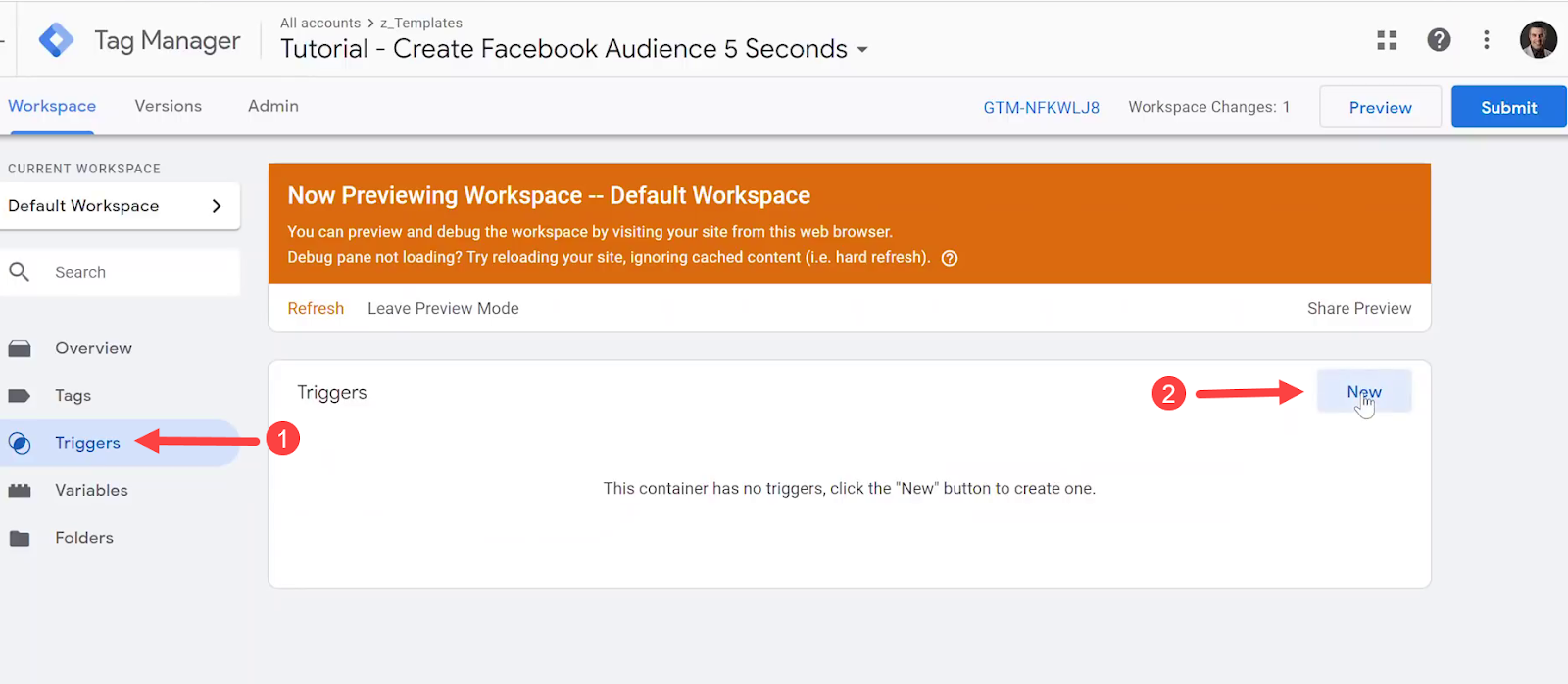This screenshot has height=684, width=1568.
Task: Click the New trigger button
Action: [1364, 392]
